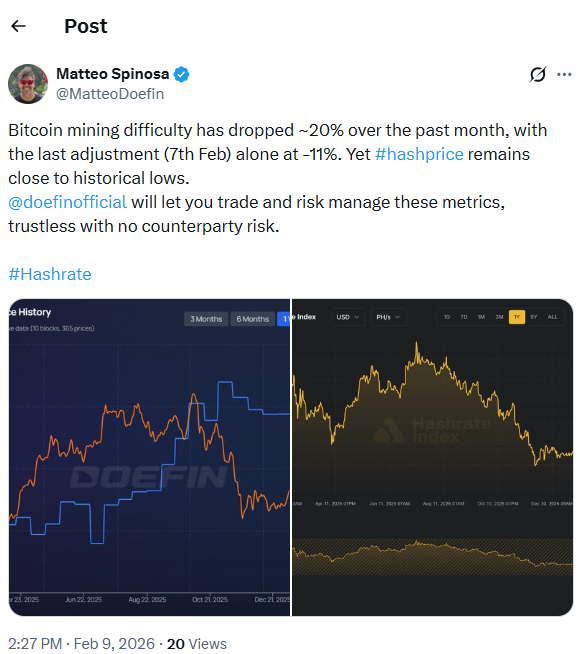
Task: Click the @MatteoDoefin handle
Action: coord(110,94)
